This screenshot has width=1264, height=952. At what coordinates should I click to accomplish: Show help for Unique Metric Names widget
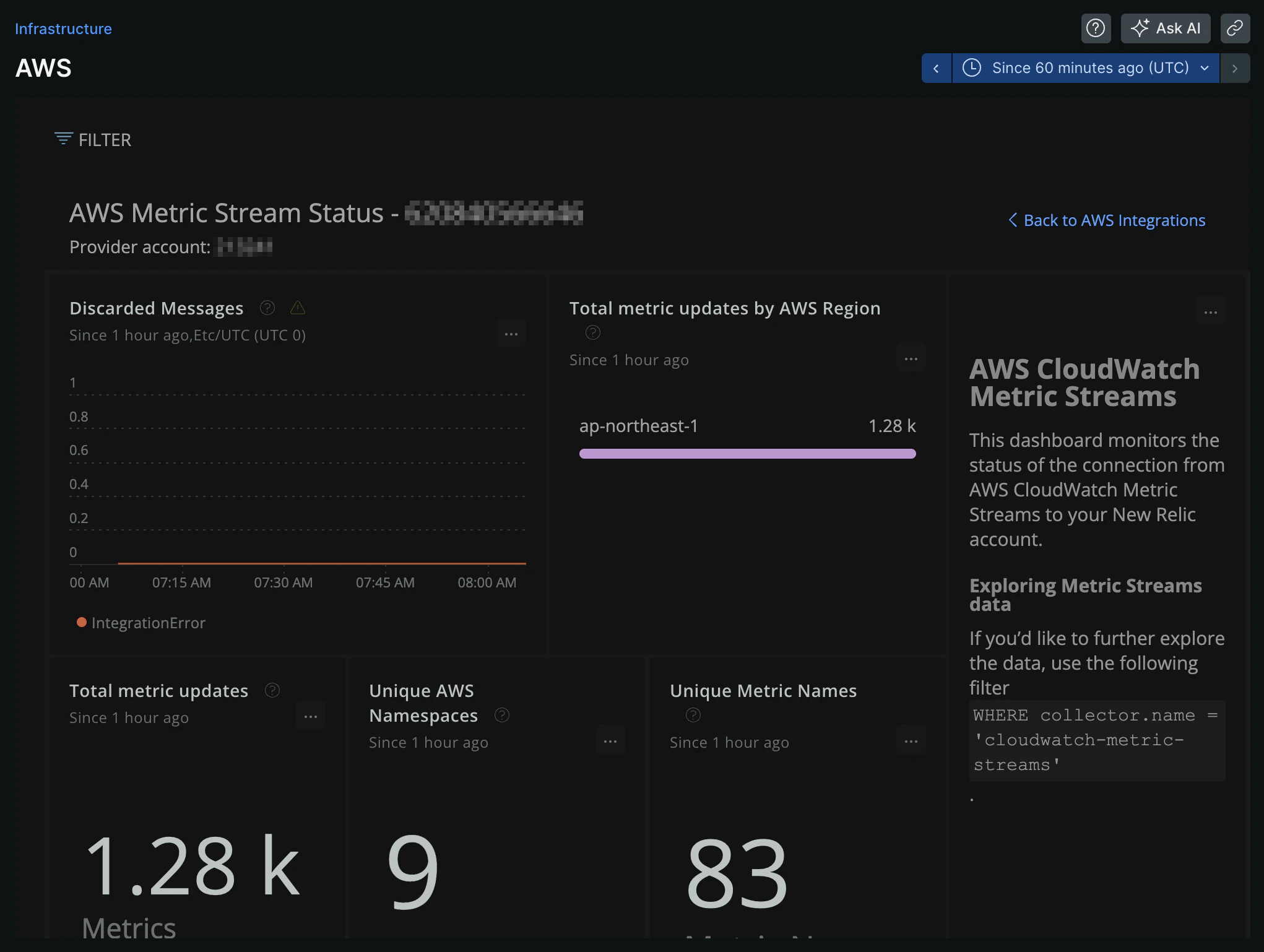[693, 715]
